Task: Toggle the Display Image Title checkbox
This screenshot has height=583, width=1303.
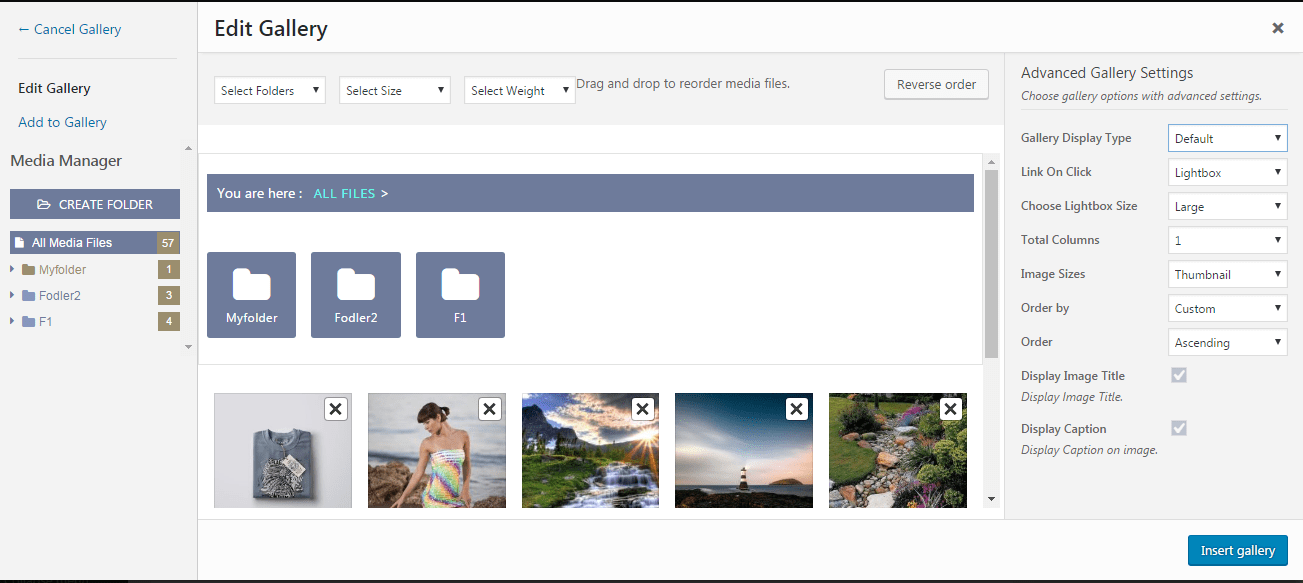Action: click(1178, 375)
